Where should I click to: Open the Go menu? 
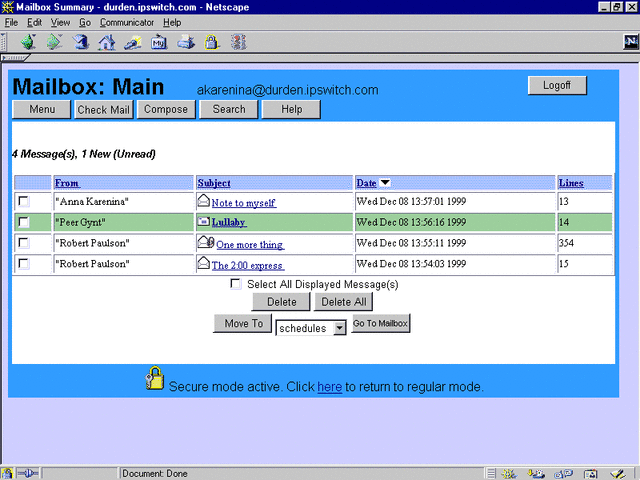[85, 22]
